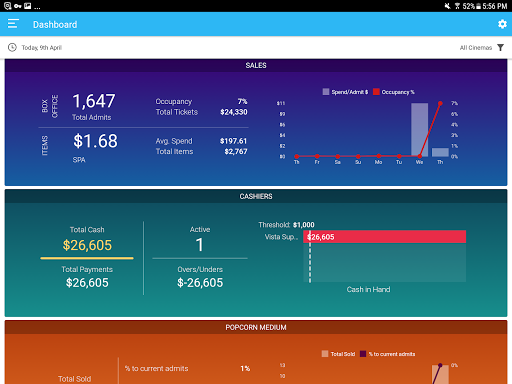Toggle the % to current admits legend
Image resolution: width=512 pixels, height=384 pixels.
388,354
